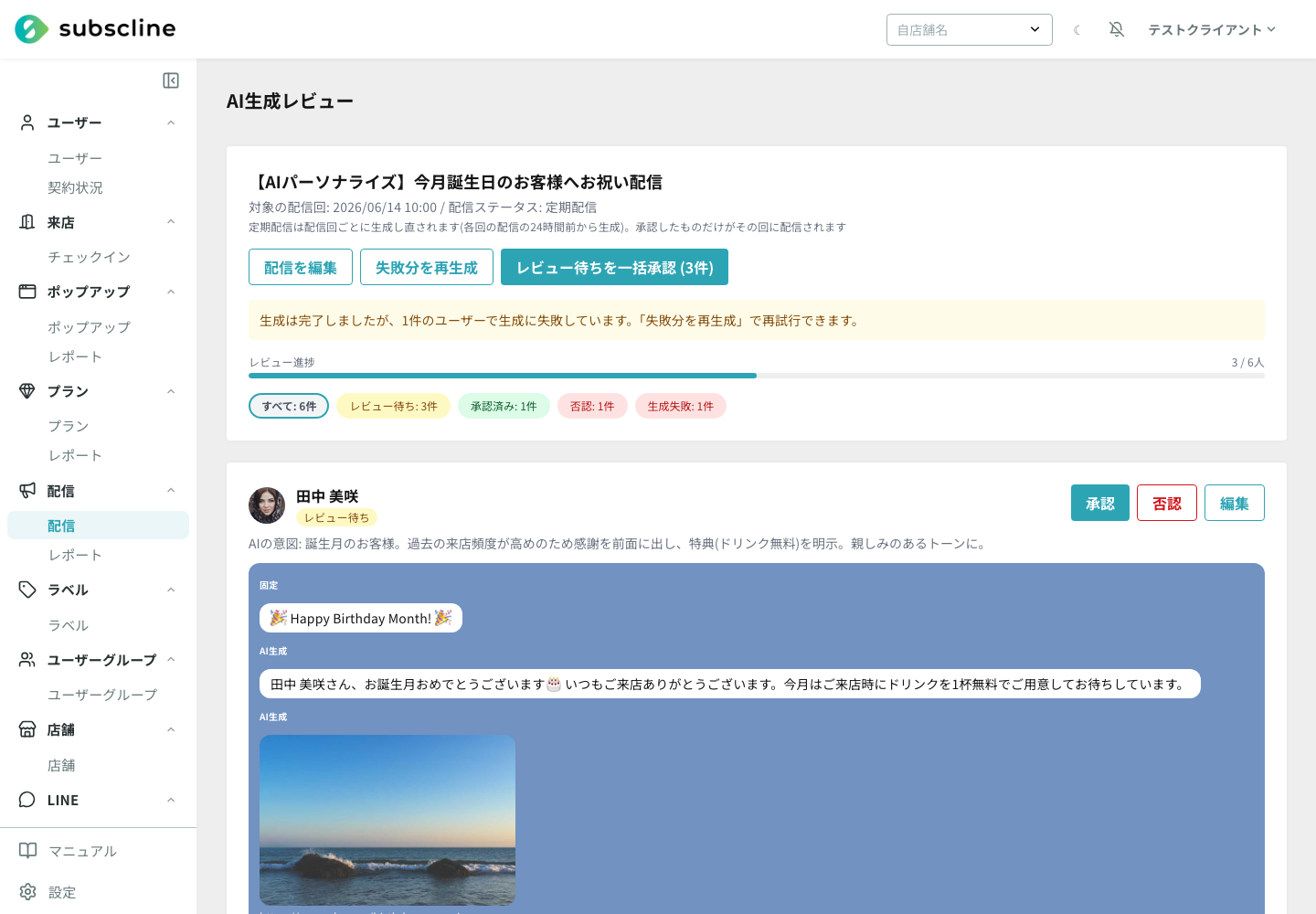Click the ユーザー person icon
The height and width of the screenshot is (914, 1316).
(27, 122)
